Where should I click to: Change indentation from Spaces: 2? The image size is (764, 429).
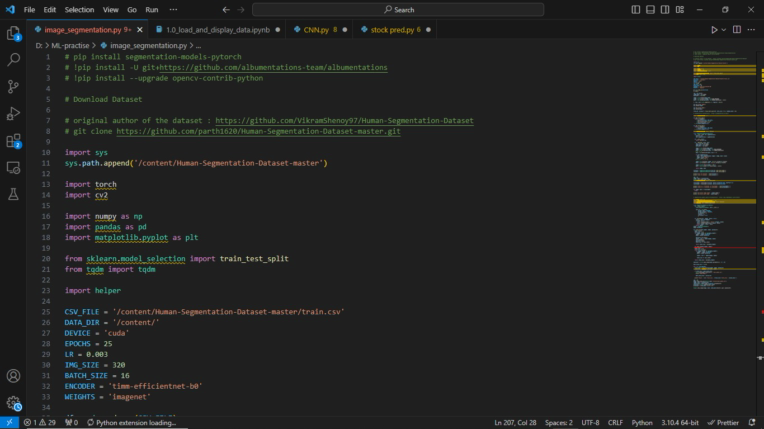(x=558, y=423)
